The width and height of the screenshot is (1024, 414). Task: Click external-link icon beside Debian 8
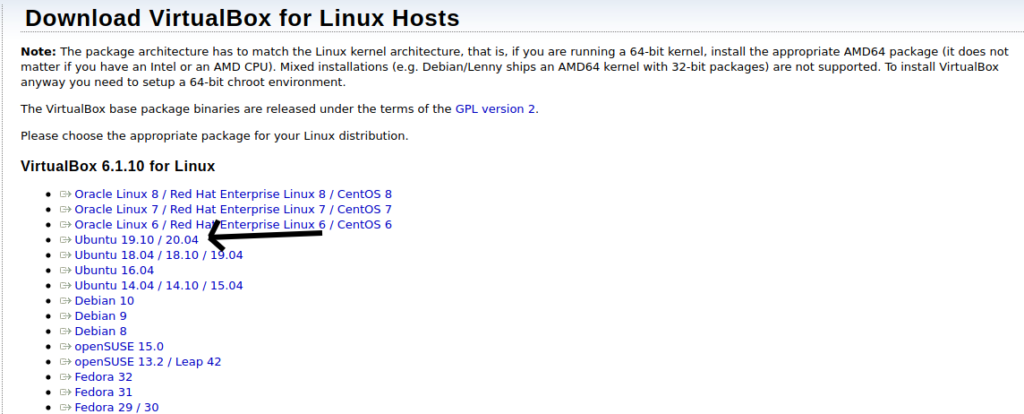pyautogui.click(x=65, y=331)
